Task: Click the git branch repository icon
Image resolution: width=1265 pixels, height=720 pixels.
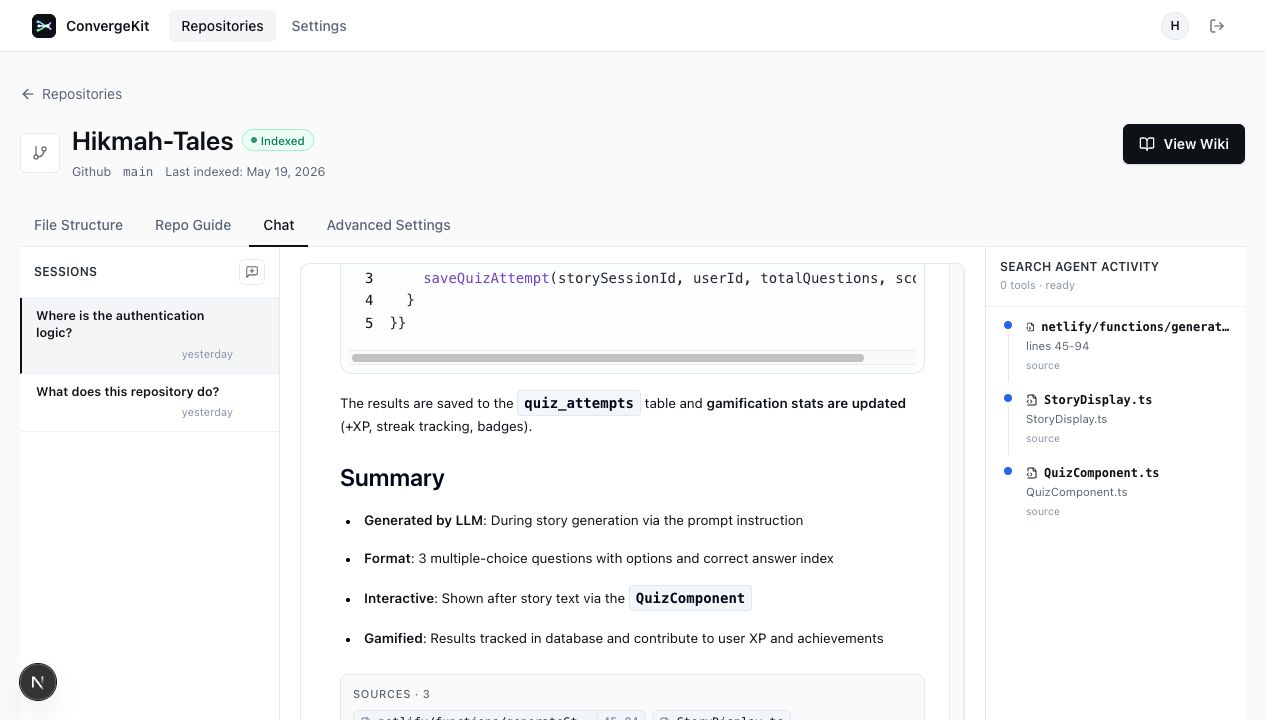Action: pyautogui.click(x=40, y=153)
